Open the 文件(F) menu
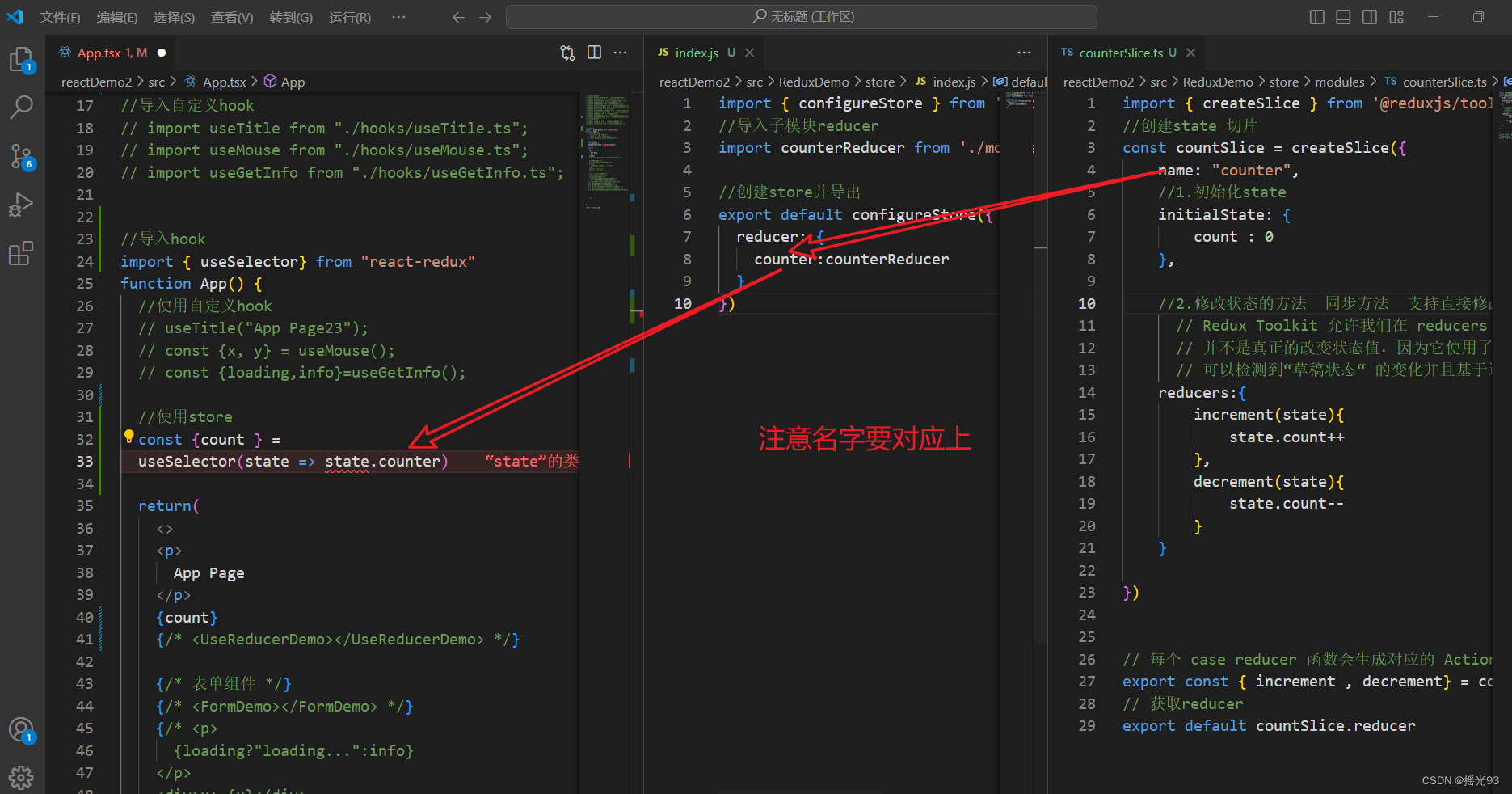Image resolution: width=1512 pixels, height=794 pixels. click(60, 17)
